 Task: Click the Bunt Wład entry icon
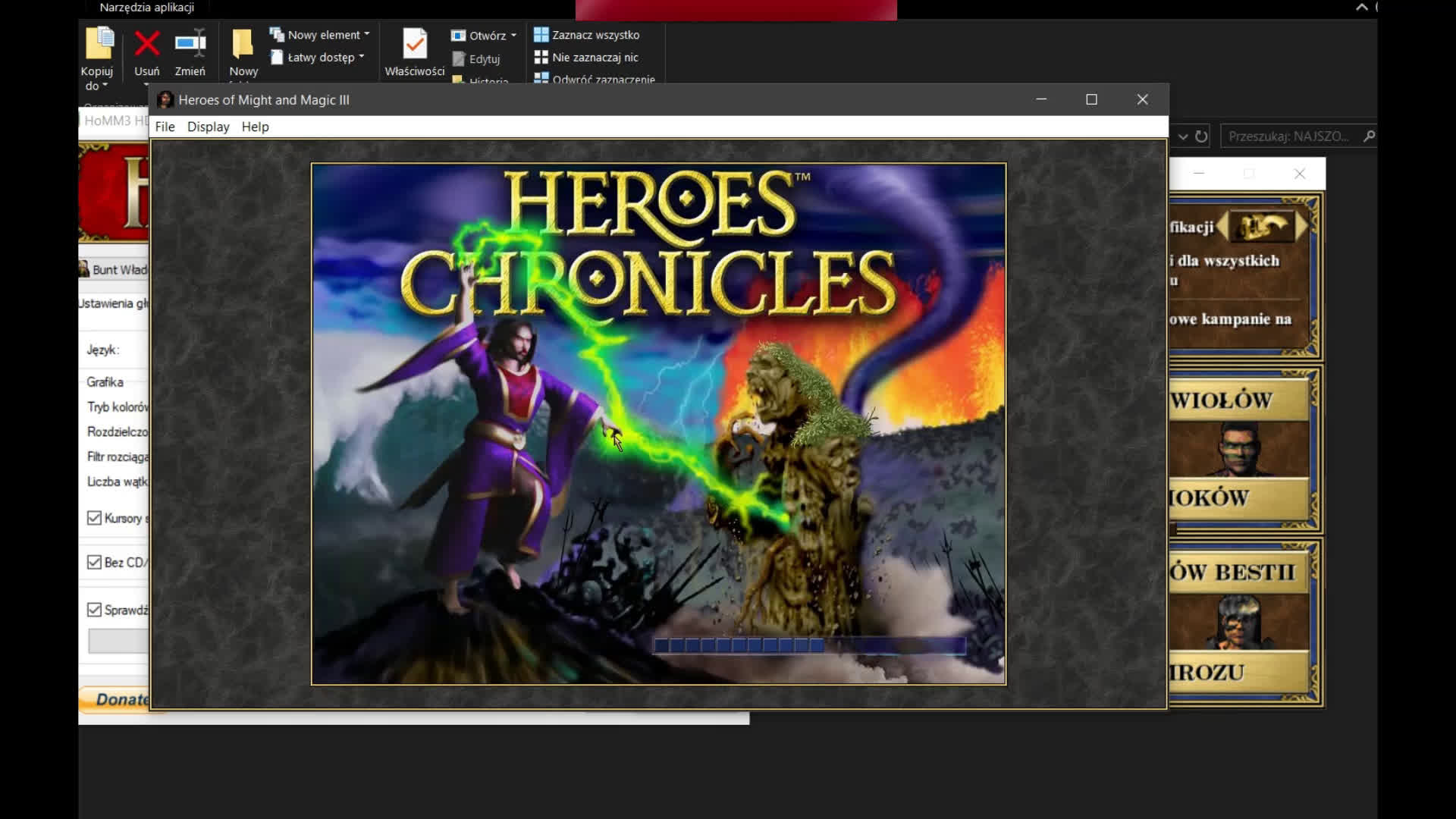click(84, 269)
